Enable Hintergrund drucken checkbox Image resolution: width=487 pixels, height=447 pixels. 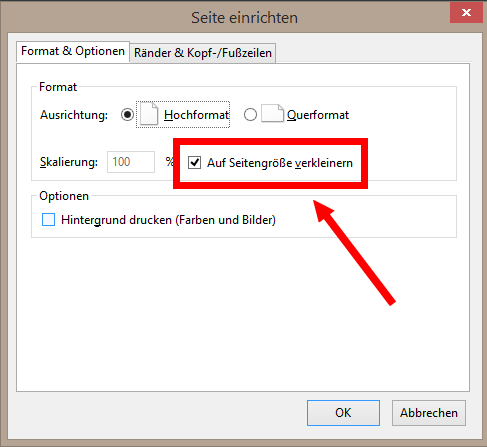click(x=48, y=220)
